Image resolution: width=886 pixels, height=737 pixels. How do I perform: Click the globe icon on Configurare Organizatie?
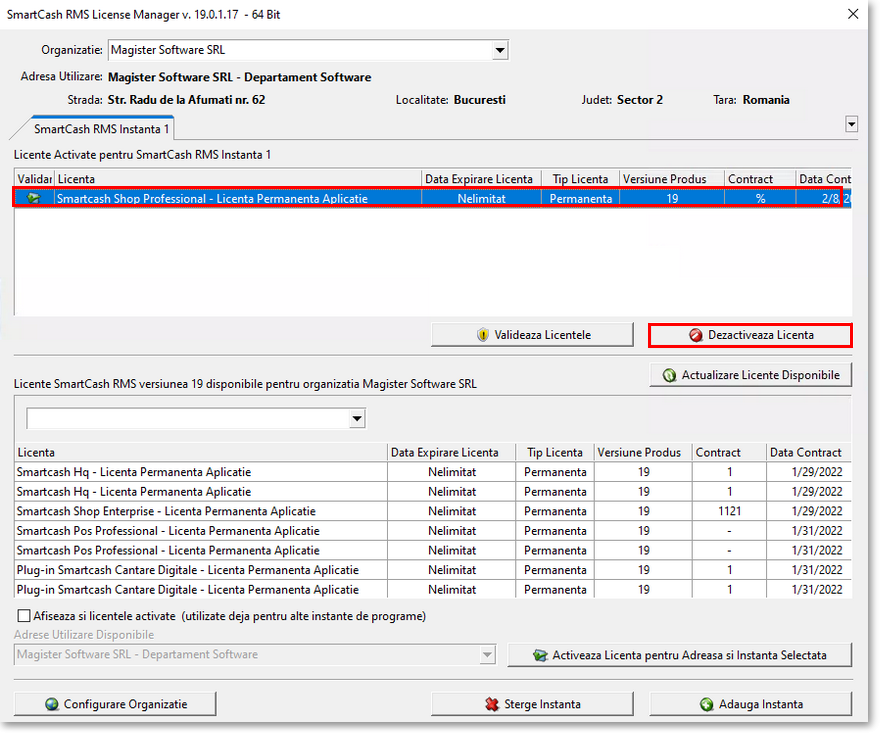(x=52, y=704)
